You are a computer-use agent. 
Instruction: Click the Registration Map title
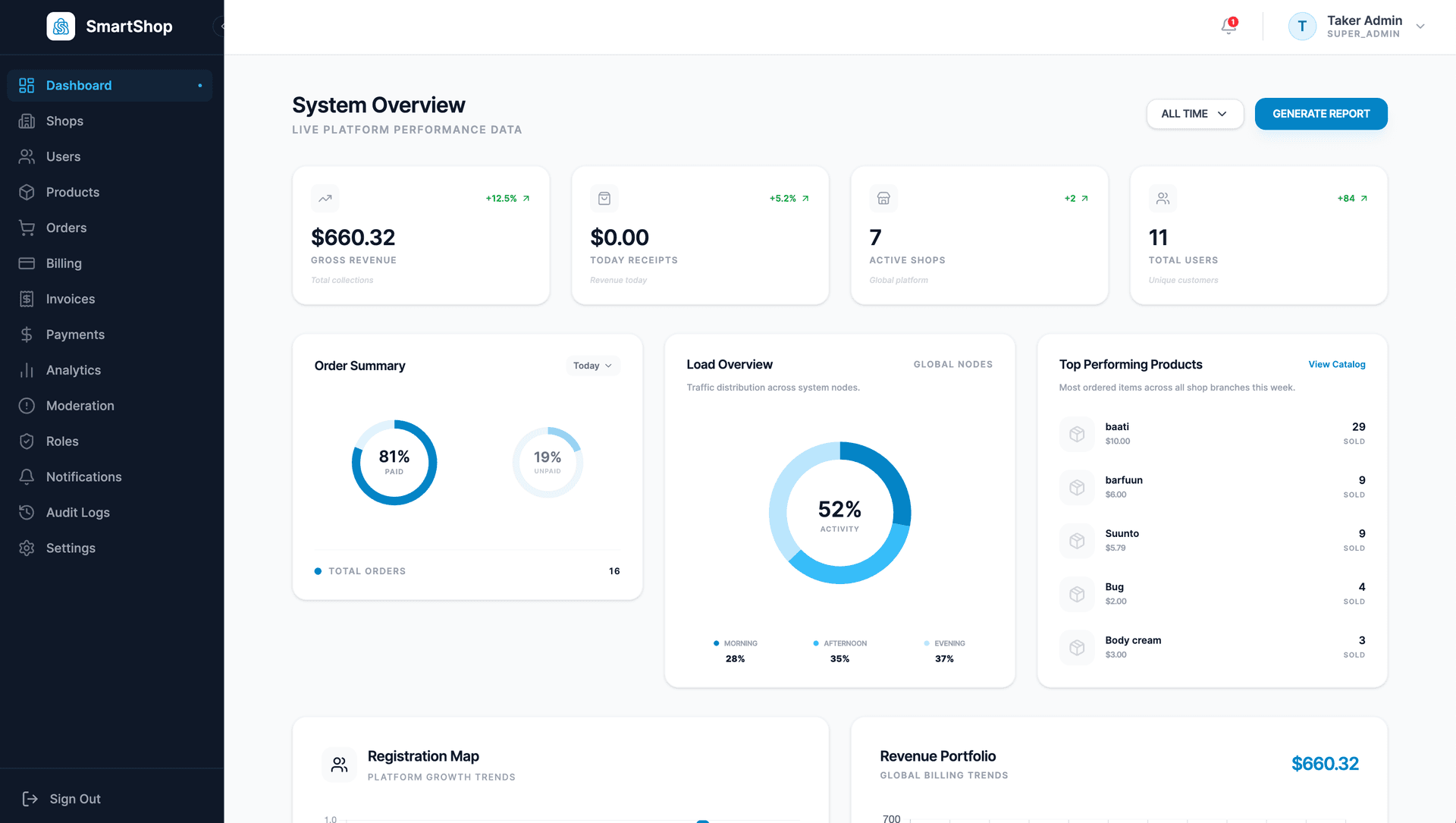tap(423, 756)
